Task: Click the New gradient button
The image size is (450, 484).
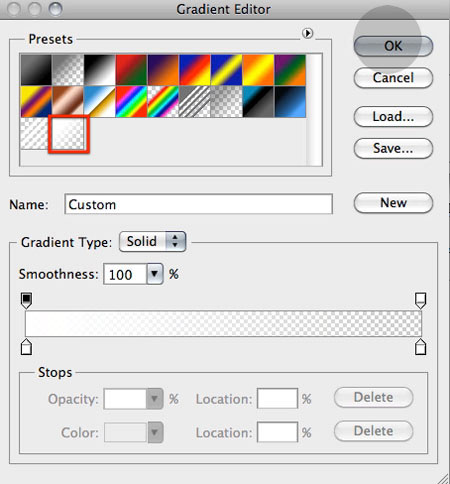Action: [x=393, y=202]
